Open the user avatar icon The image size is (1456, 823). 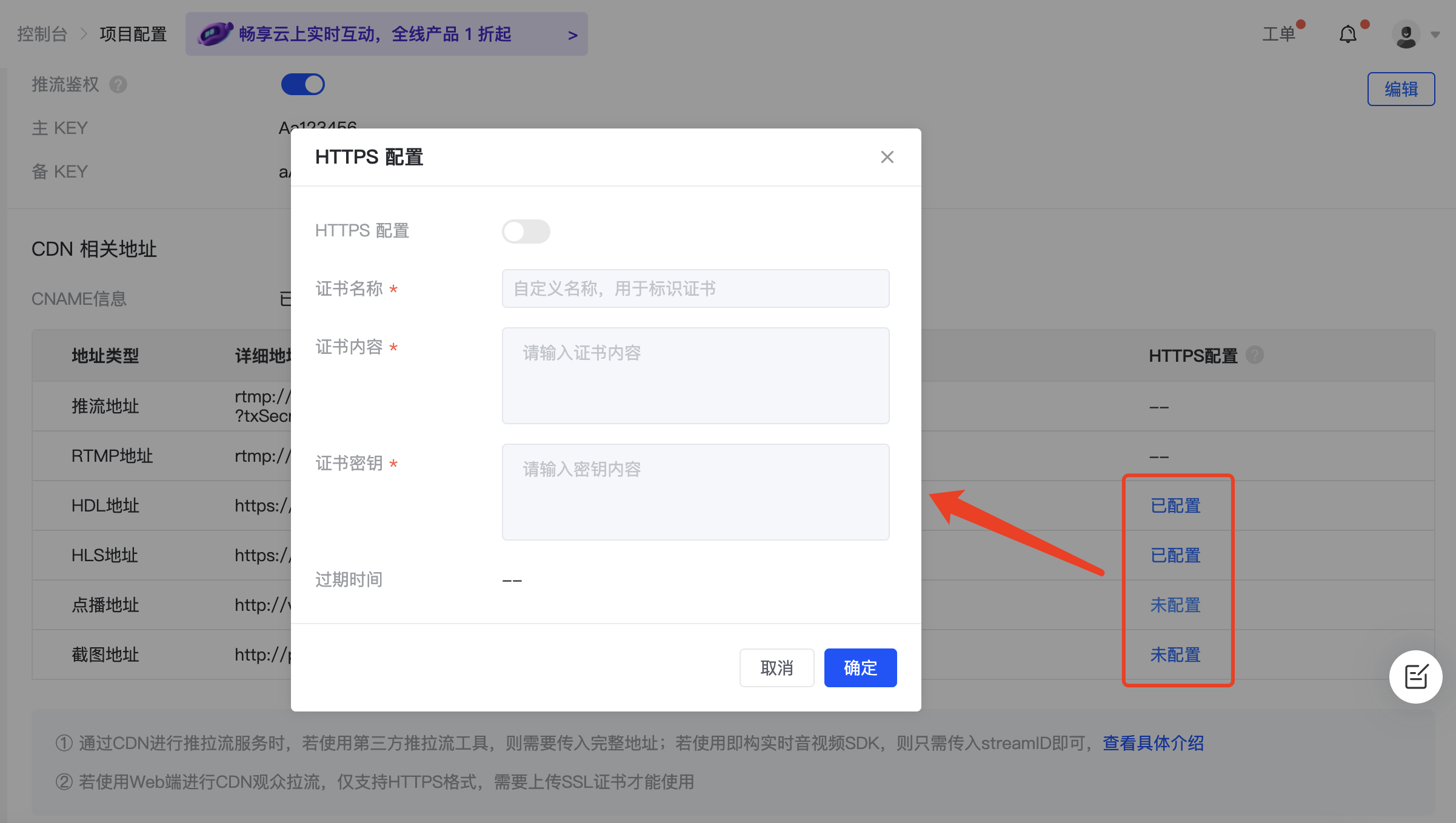[1406, 35]
